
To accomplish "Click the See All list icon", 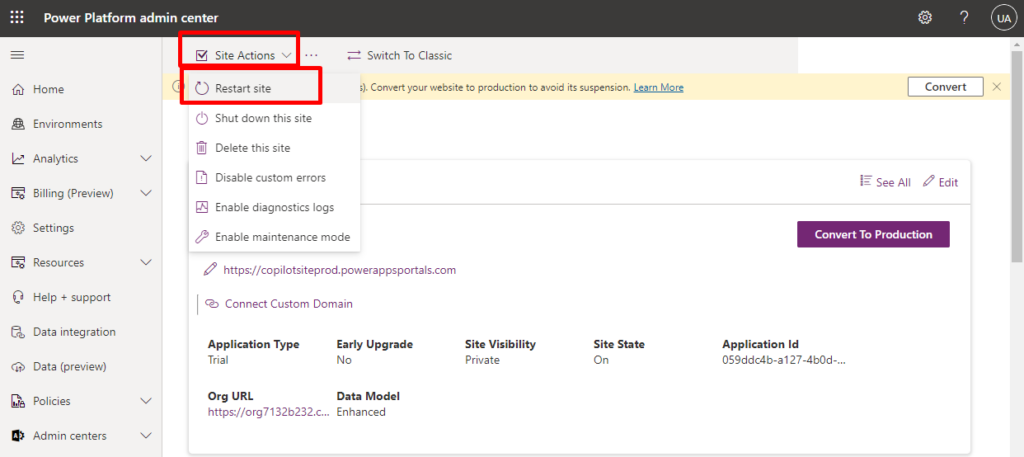I will pyautogui.click(x=866, y=181).
